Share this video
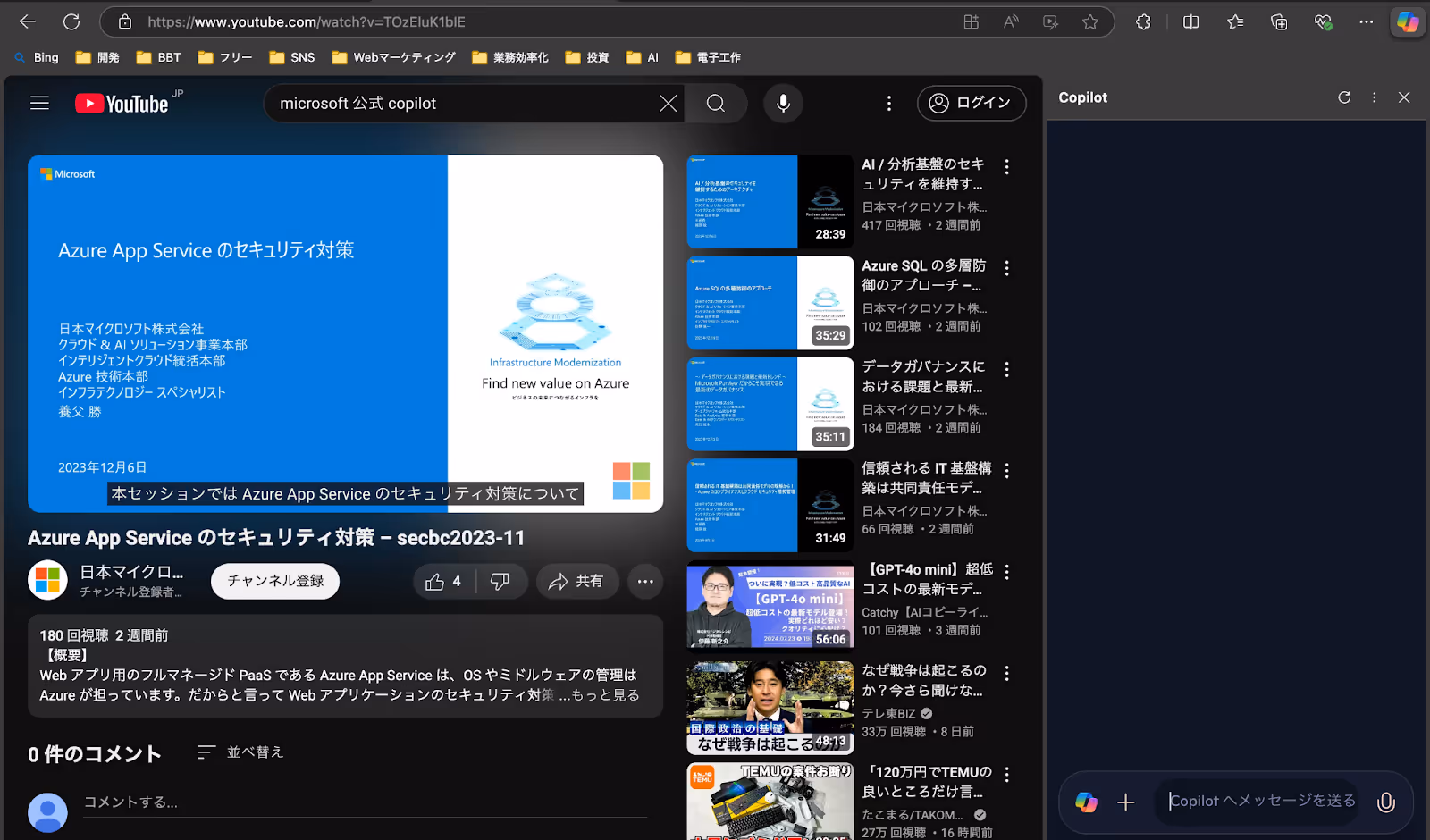This screenshot has width=1430, height=840. pyautogui.click(x=576, y=581)
